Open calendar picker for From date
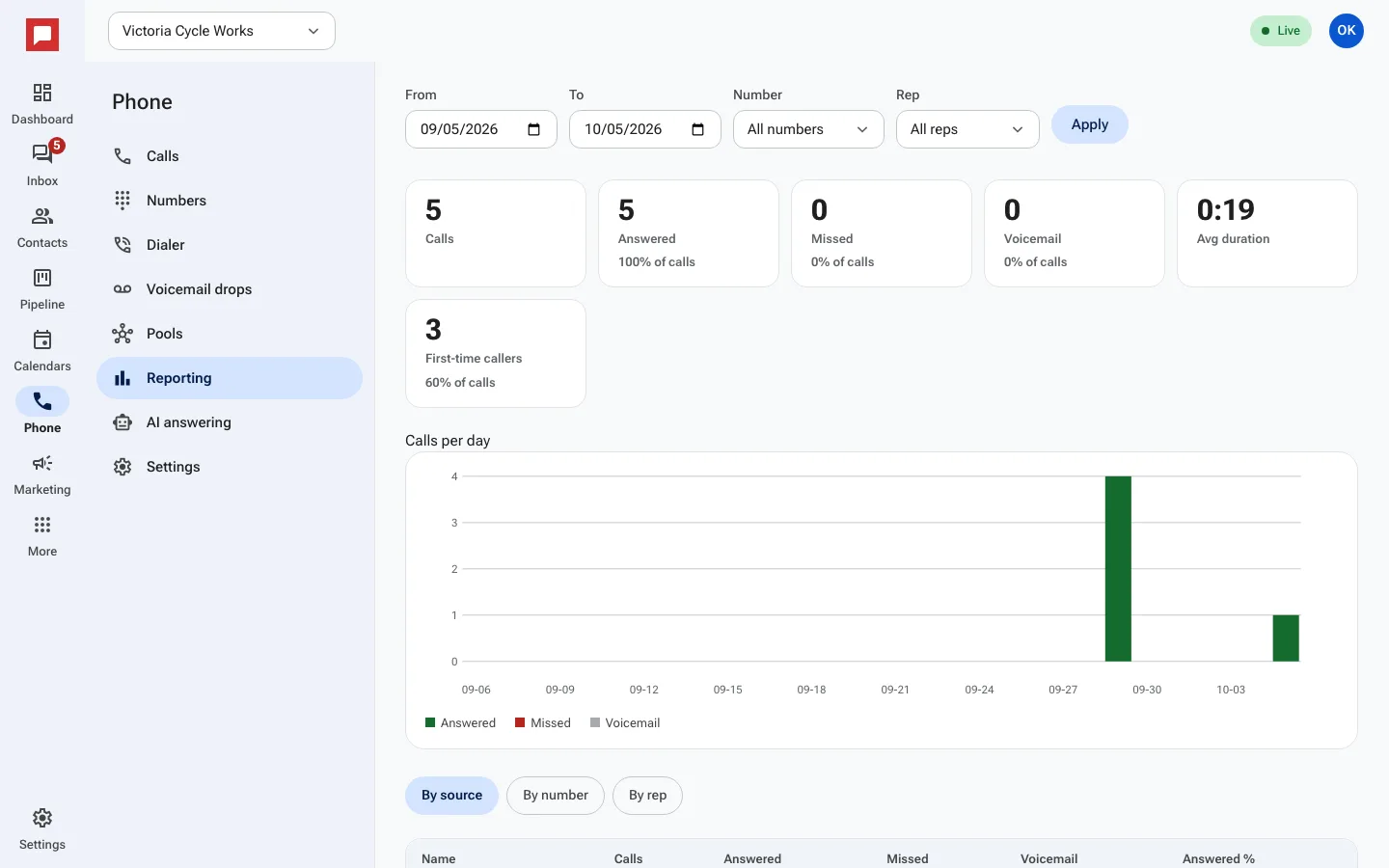Viewport: 1389px width, 868px height. (x=534, y=129)
